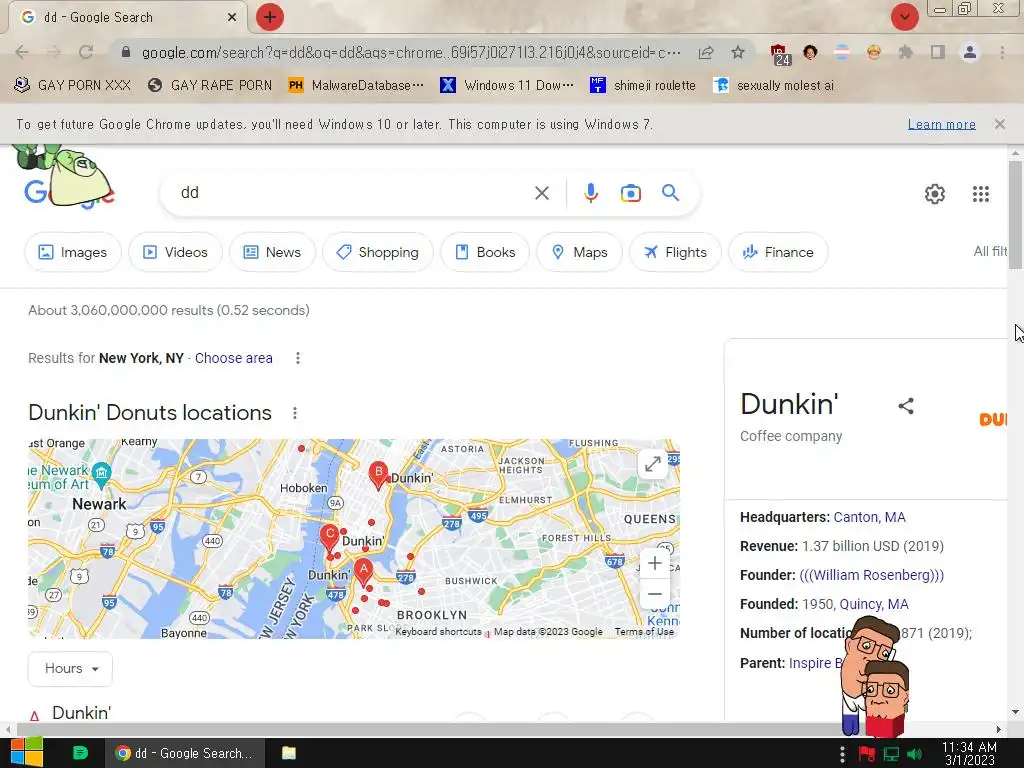Select the Books search filter
Viewport: 1024px width, 768px height.
tap(485, 252)
